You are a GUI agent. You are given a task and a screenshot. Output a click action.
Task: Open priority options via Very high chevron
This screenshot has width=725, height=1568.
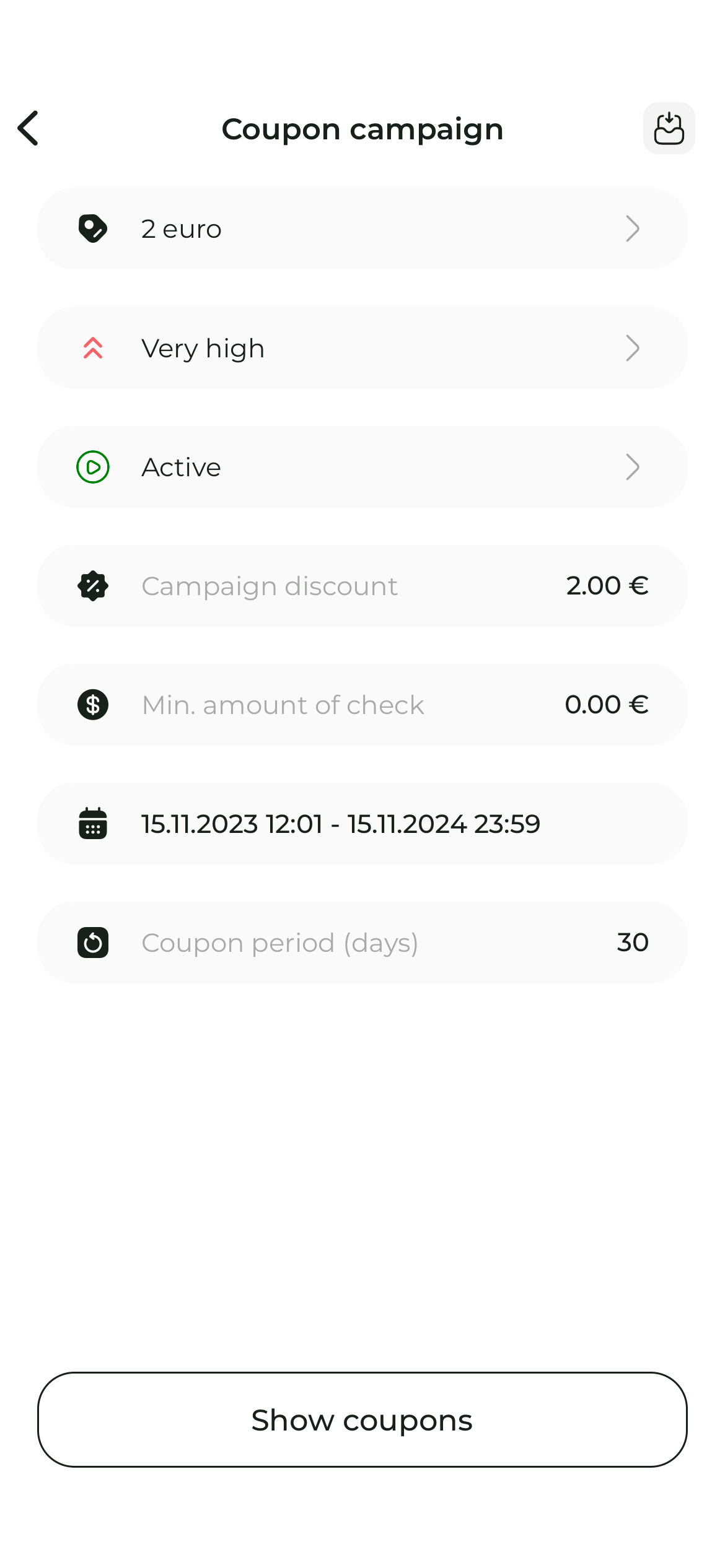[x=632, y=348]
